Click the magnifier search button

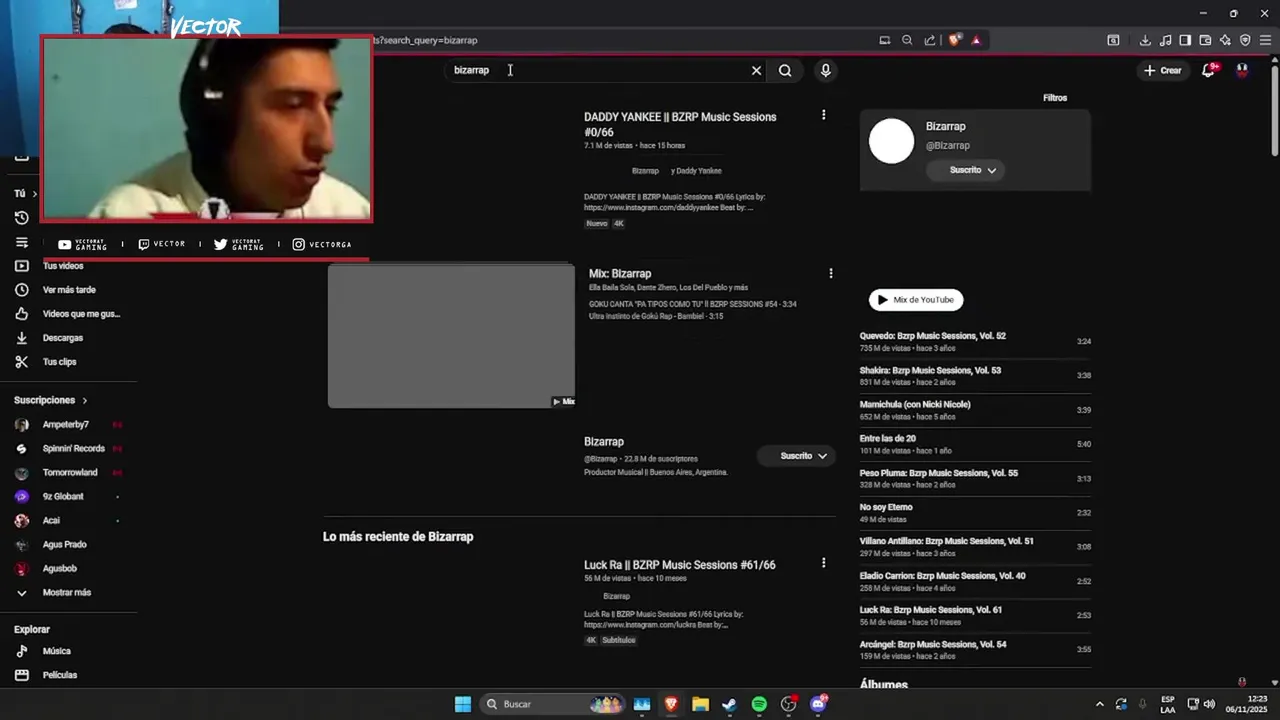point(785,70)
